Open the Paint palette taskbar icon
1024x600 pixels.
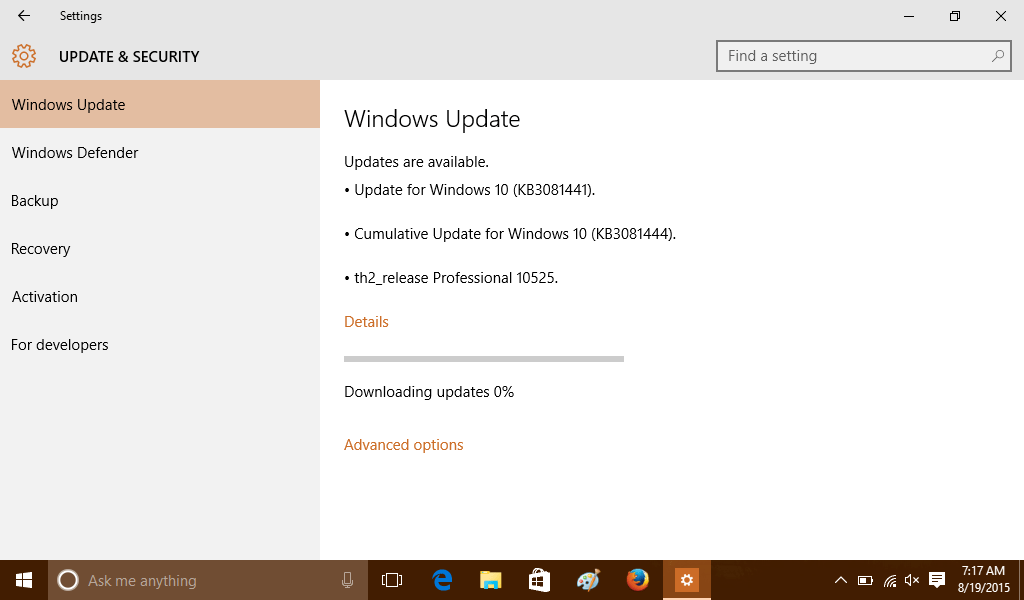pos(588,580)
